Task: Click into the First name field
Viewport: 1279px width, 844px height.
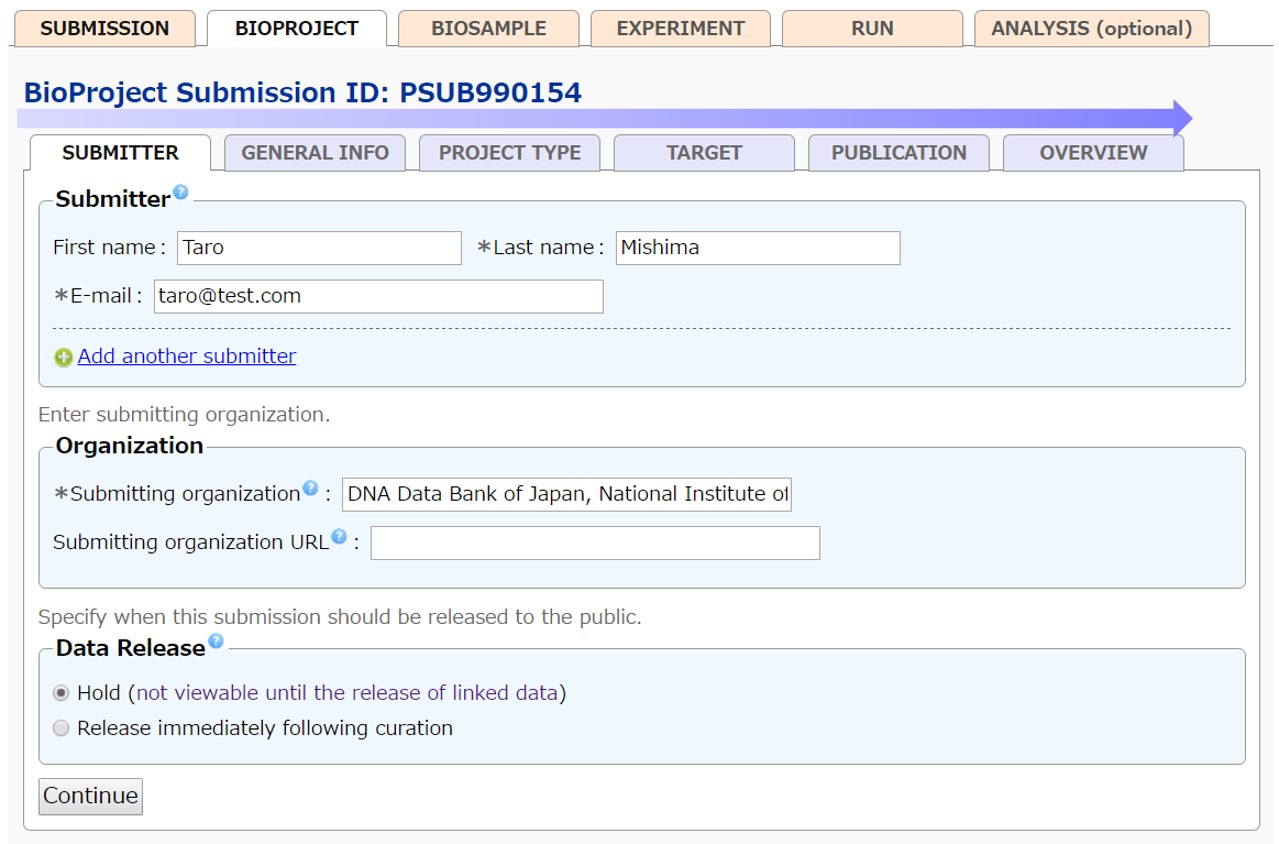Action: point(319,248)
